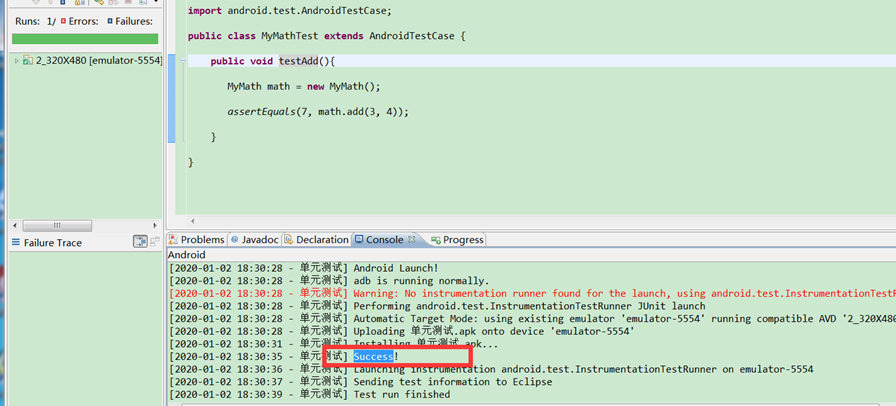896x406 pixels.
Task: Click the compare actual with expected icon
Action: [155, 242]
